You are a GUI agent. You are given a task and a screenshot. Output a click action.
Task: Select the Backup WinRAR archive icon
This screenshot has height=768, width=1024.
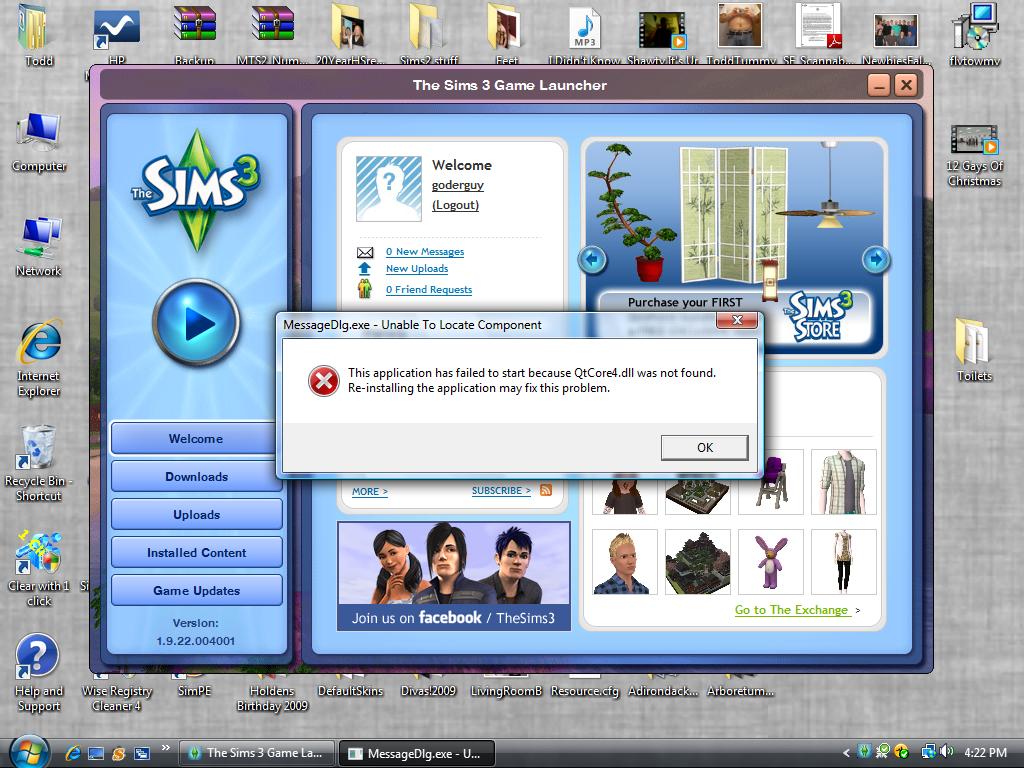click(195, 34)
